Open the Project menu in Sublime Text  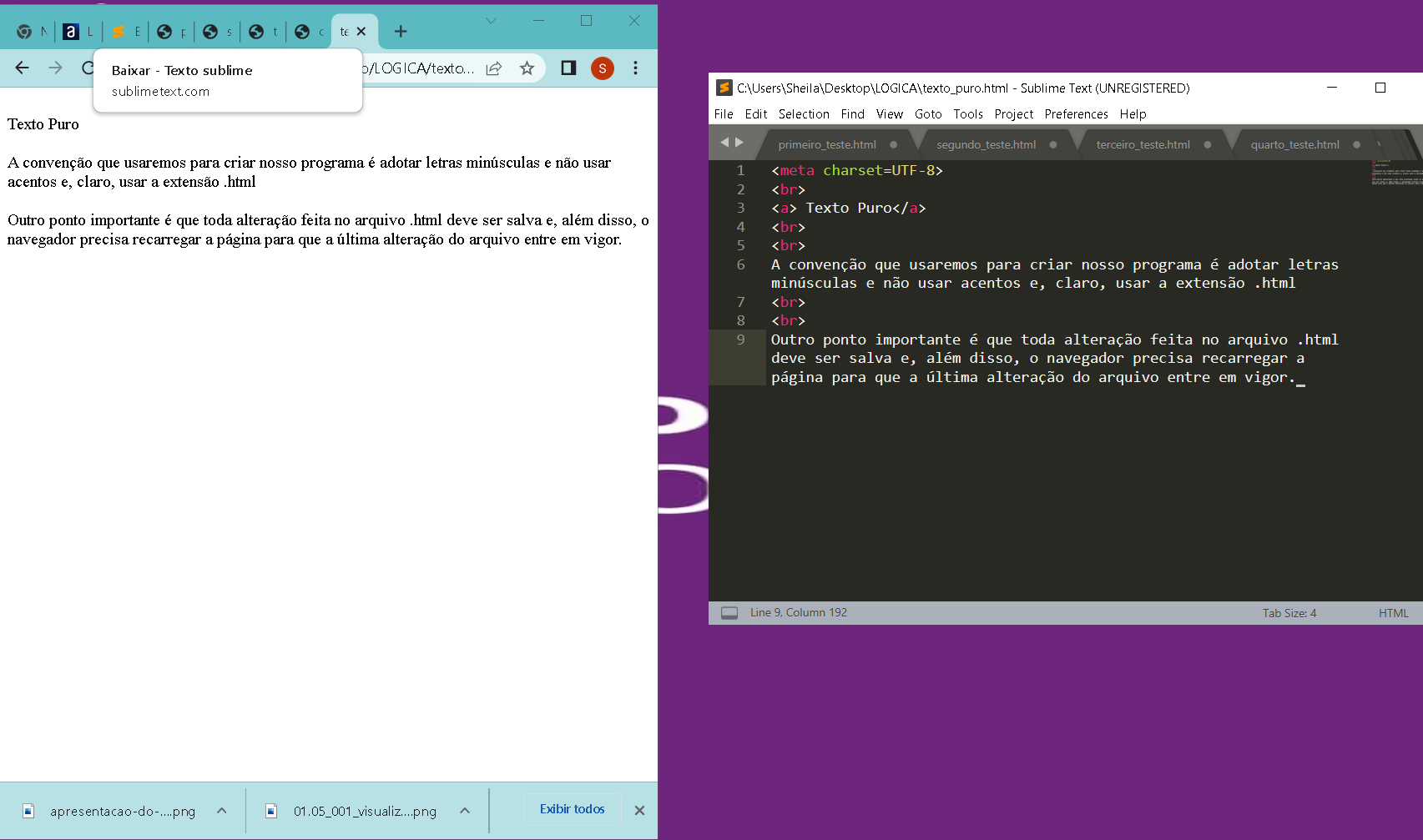[1014, 114]
